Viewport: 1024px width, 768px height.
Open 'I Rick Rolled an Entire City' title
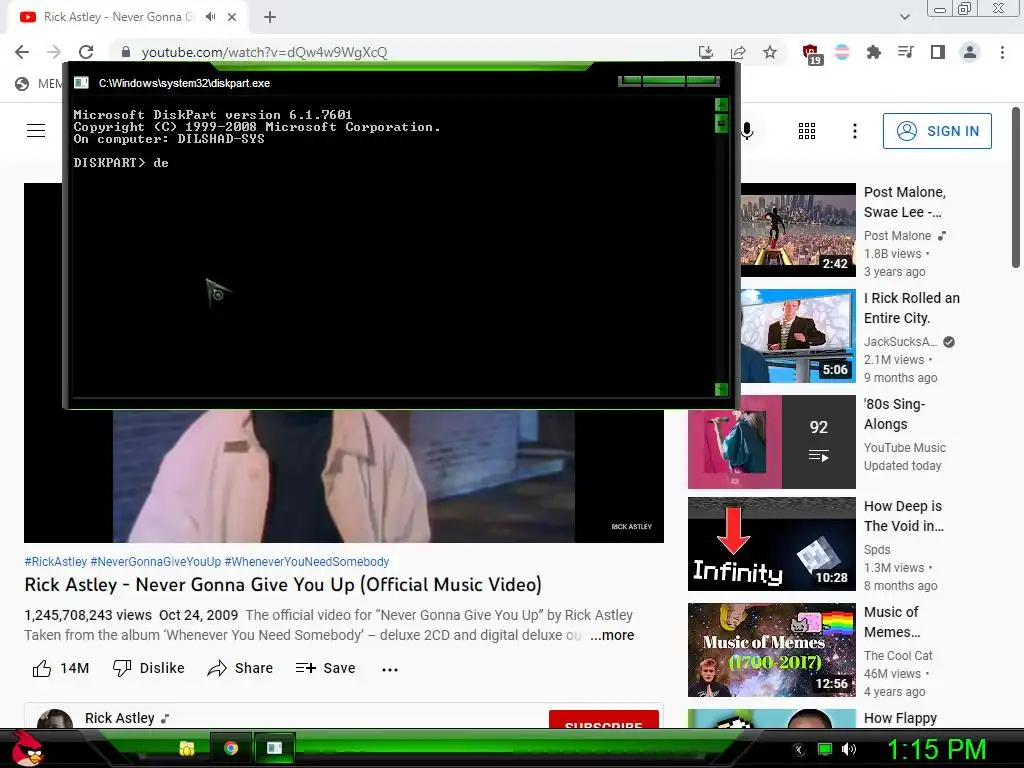pyautogui.click(x=912, y=308)
